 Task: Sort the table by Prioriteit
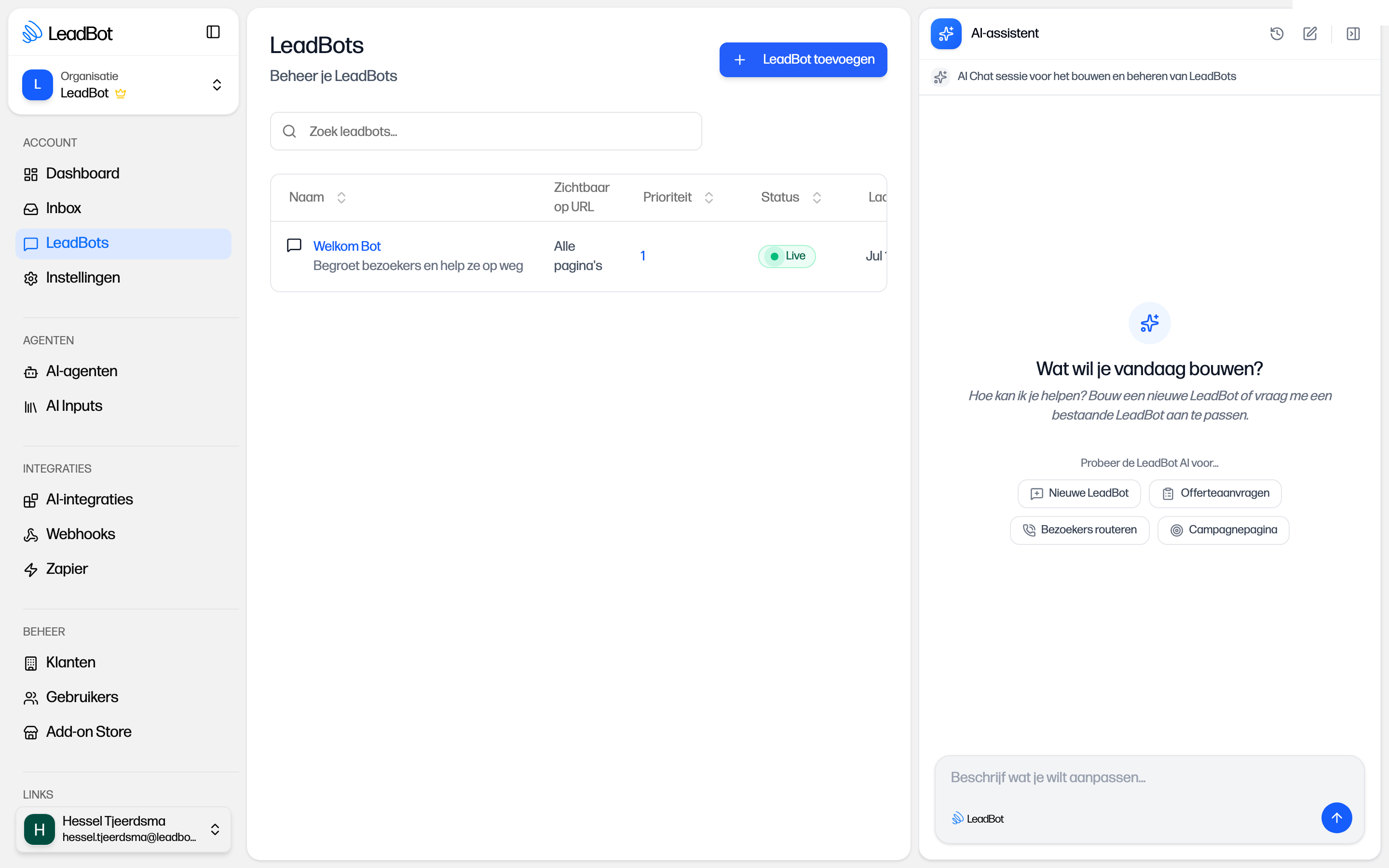tap(678, 198)
